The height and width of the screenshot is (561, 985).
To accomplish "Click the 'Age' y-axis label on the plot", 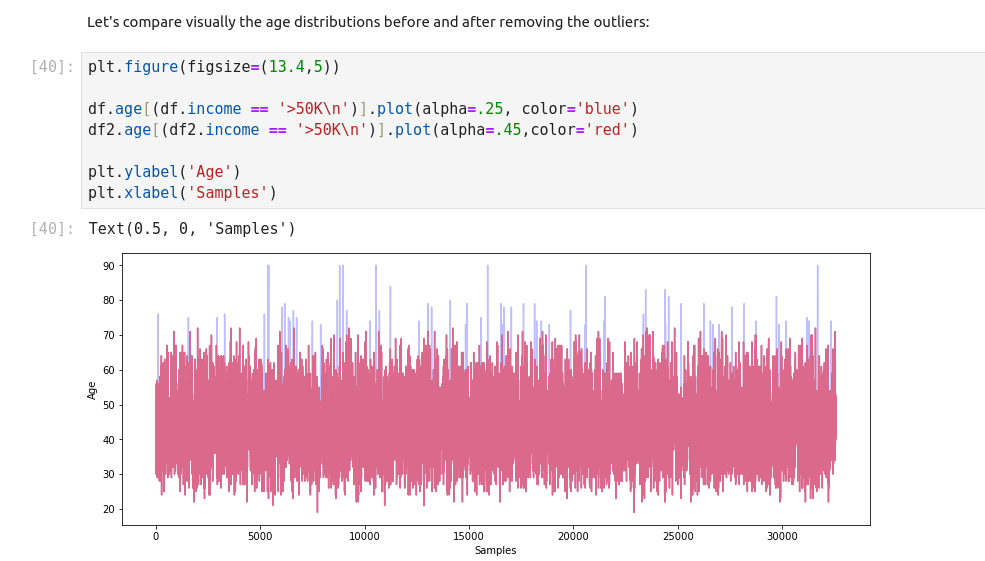I will coord(93,390).
